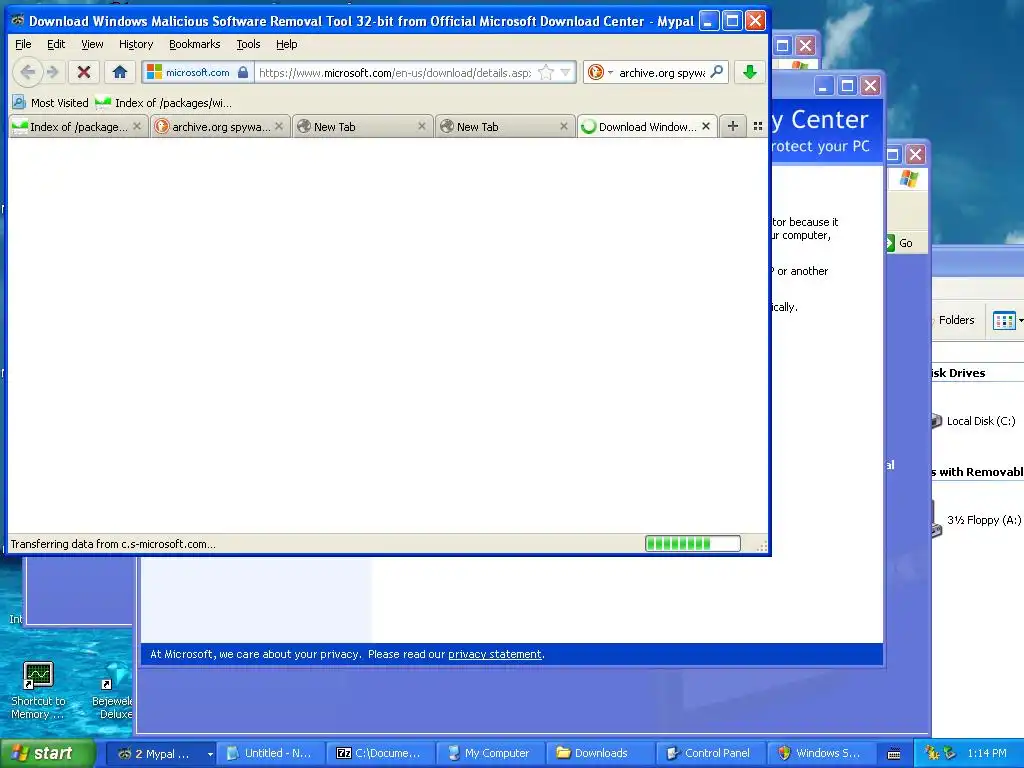
Task: Open the File menu
Action: click(23, 44)
